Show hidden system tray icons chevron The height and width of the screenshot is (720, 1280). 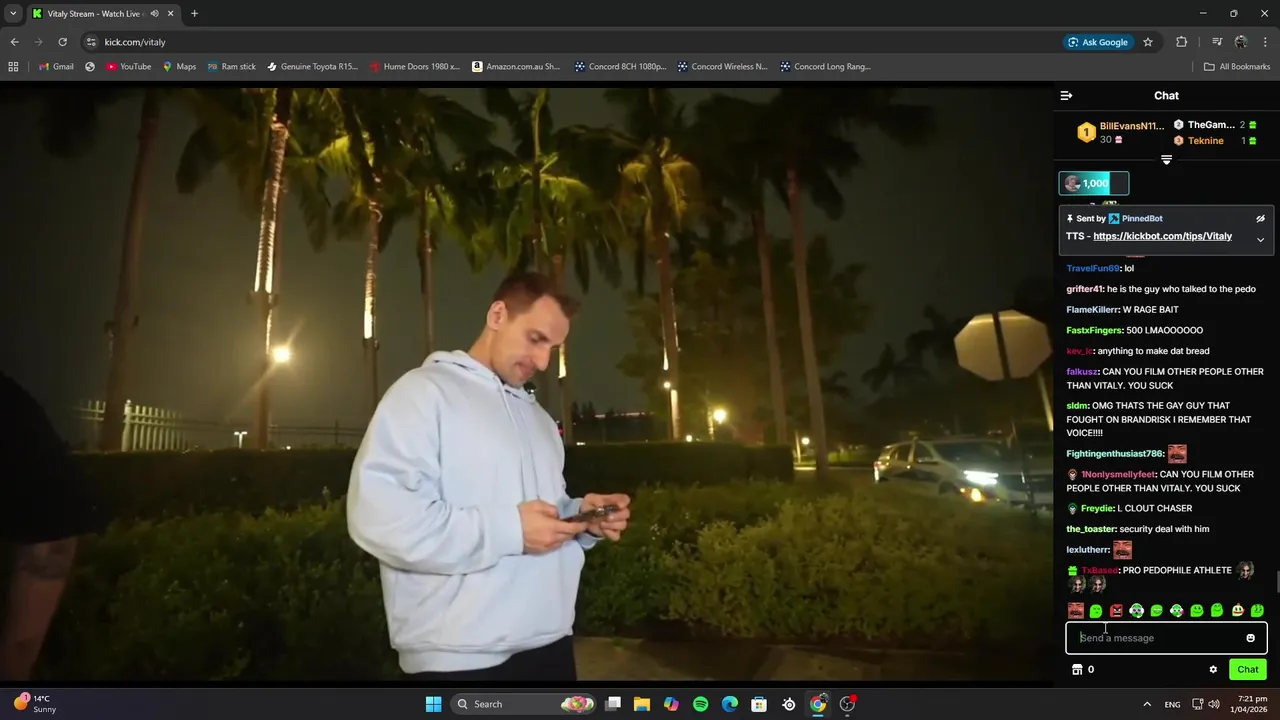pyautogui.click(x=1146, y=704)
